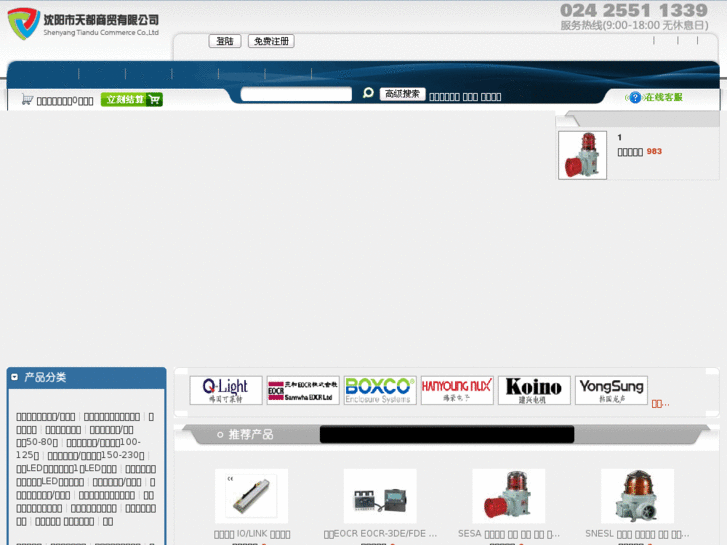Click the 产品分类 panel header icon

[x=14, y=377]
